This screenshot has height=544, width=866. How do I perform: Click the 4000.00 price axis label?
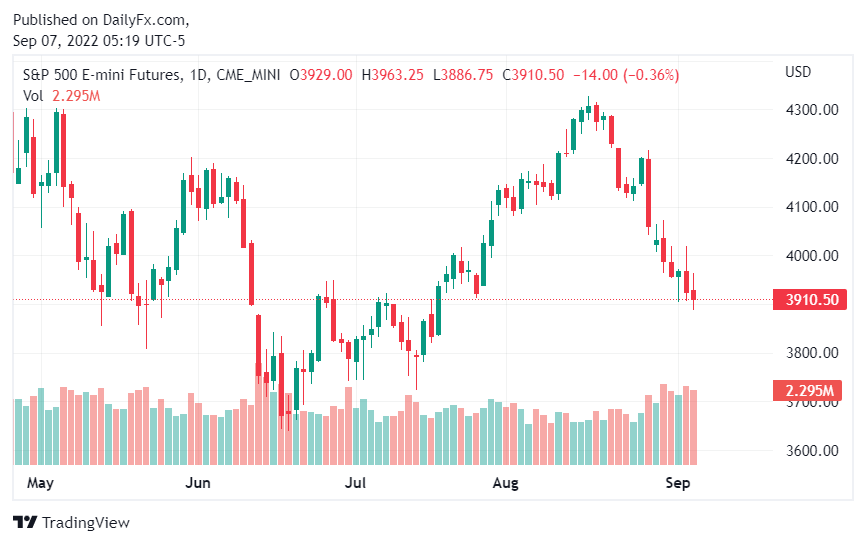coord(810,256)
